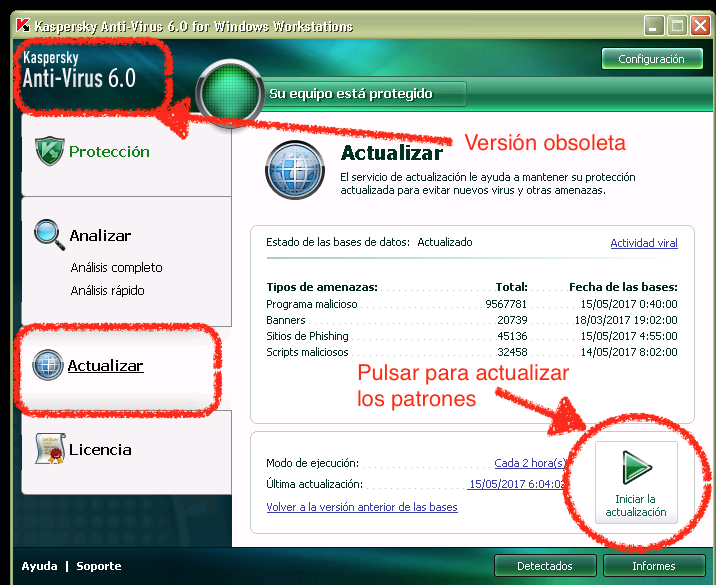
Task: Click the date 14/05/2017 8:02:00
Action: click(x=629, y=352)
